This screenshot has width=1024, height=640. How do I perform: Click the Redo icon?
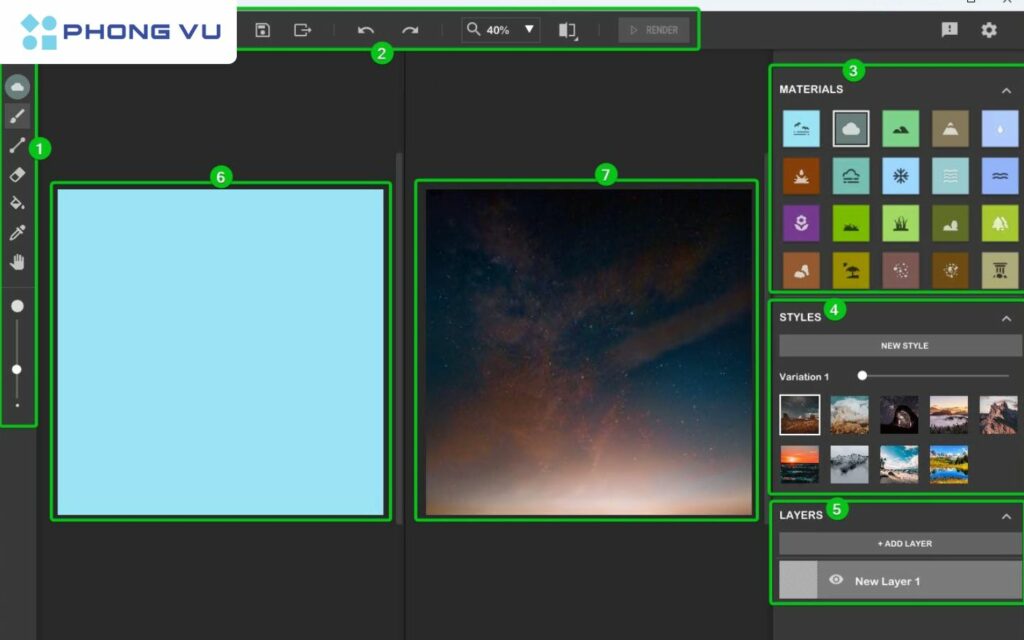410,30
